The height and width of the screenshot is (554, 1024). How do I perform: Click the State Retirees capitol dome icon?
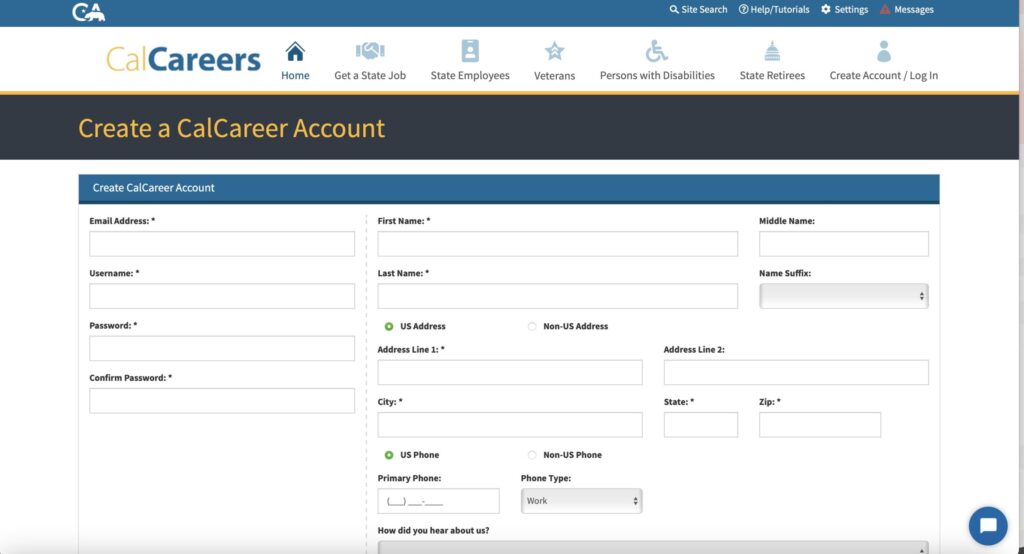772,51
